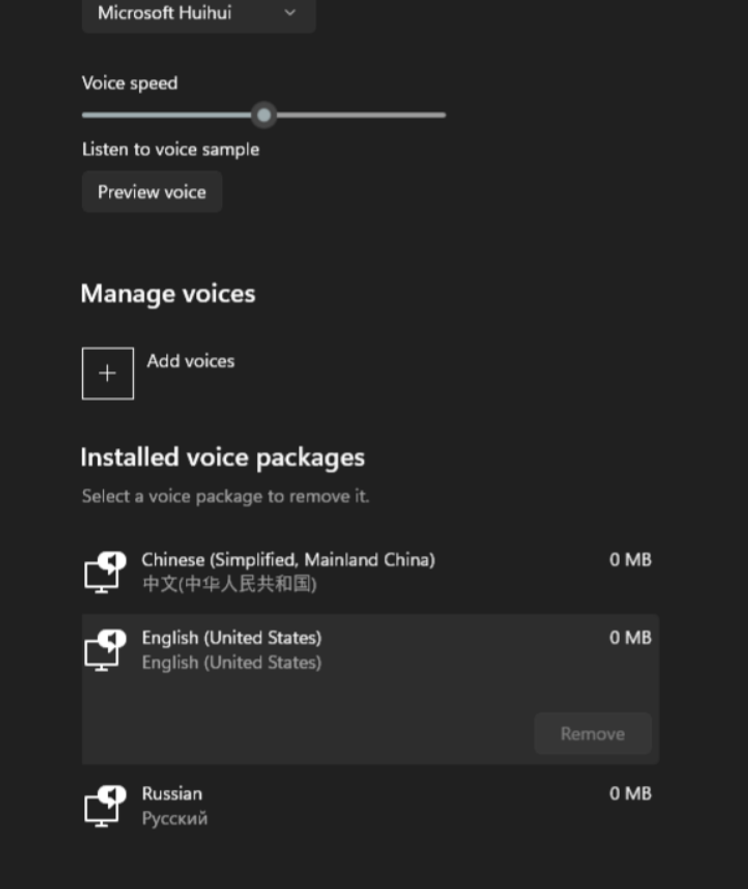Remove the English (United States) voice package
Viewport: 748px width, 889px height.
tap(592, 733)
